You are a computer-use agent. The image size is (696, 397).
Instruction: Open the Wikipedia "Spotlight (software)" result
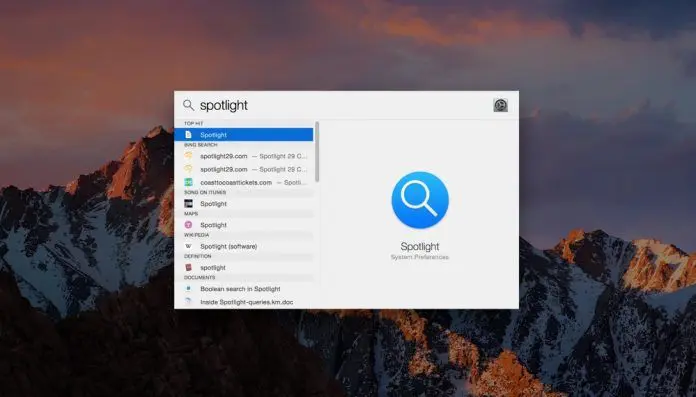(x=244, y=246)
